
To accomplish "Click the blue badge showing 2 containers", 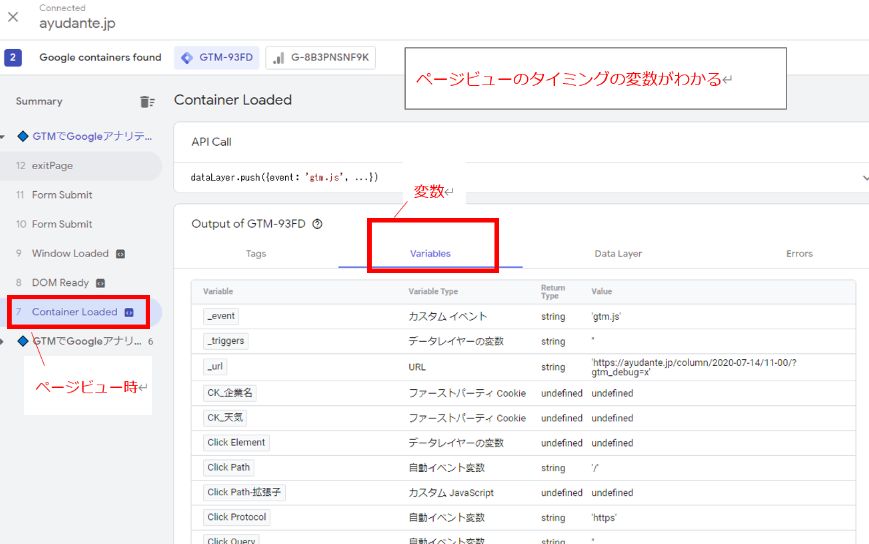I will pos(13,58).
